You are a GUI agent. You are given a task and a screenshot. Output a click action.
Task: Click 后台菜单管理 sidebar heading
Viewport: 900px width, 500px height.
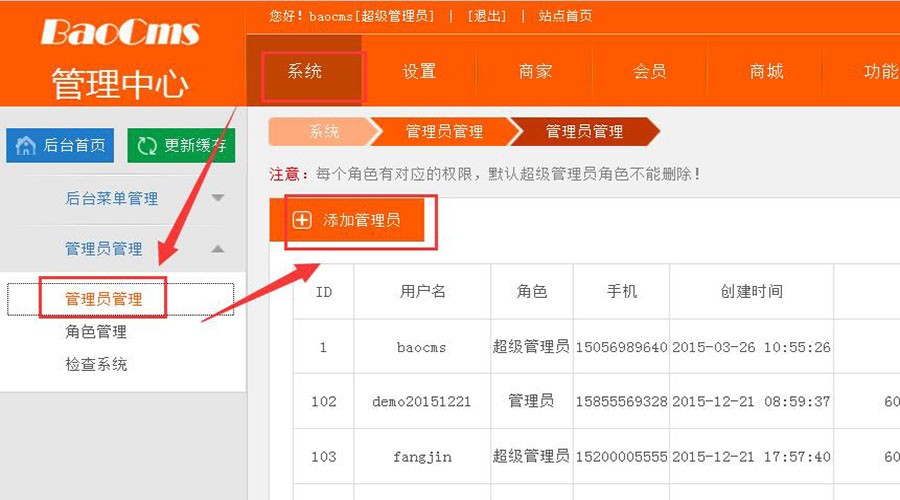click(x=111, y=199)
